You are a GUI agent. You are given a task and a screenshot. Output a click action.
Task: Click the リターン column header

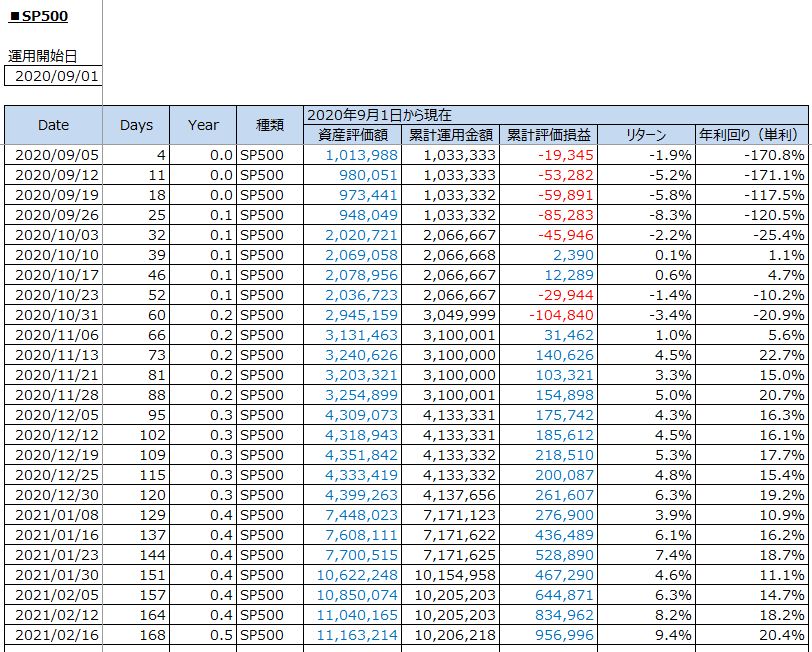[645, 135]
